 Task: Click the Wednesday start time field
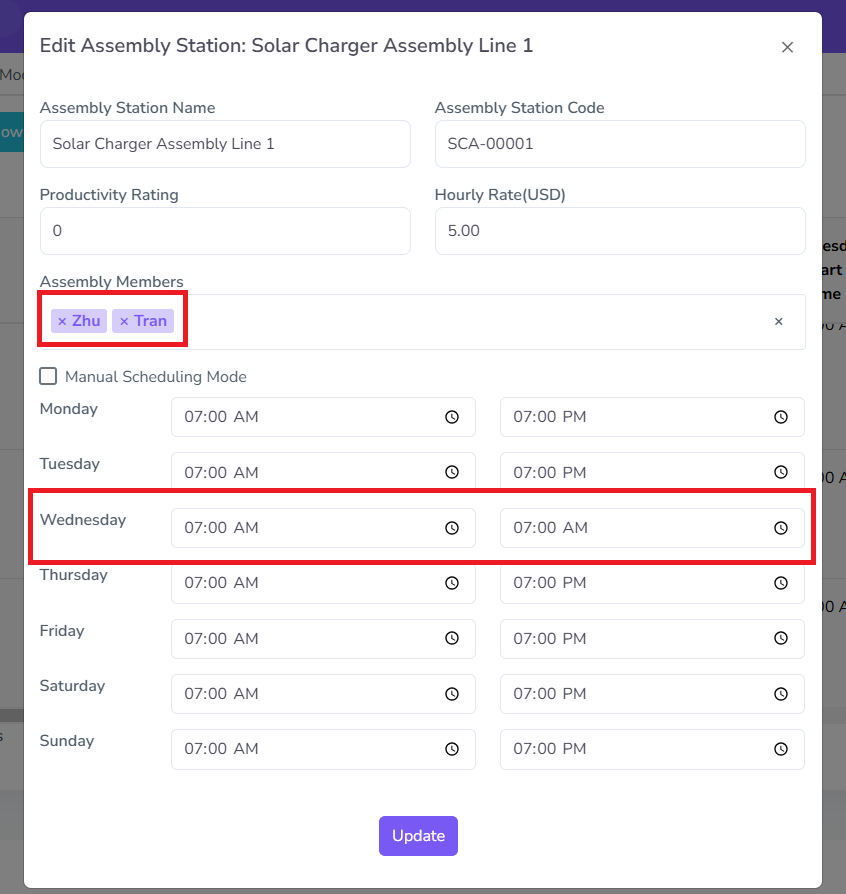click(310, 528)
